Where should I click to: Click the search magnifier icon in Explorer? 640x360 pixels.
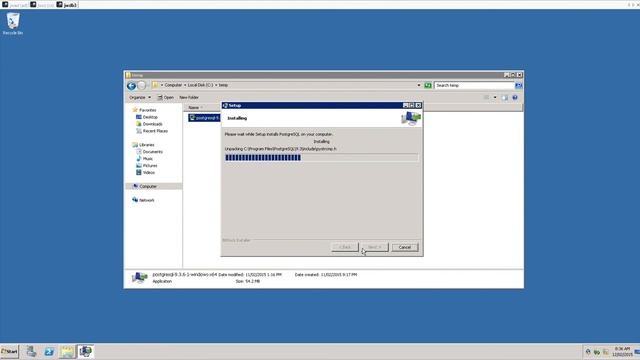518,85
